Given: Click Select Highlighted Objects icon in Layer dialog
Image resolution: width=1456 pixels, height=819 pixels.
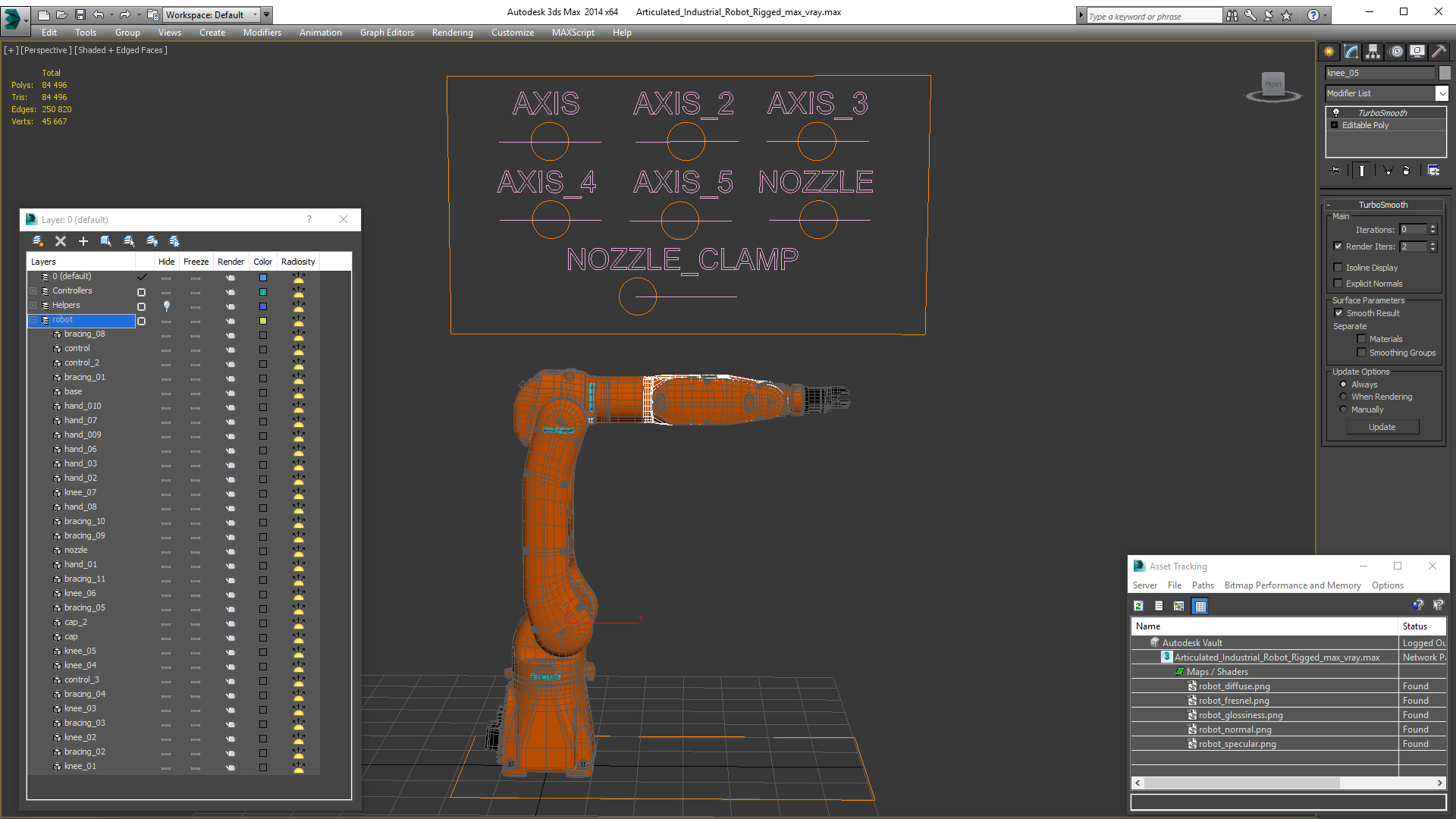Looking at the screenshot, I should (x=106, y=241).
